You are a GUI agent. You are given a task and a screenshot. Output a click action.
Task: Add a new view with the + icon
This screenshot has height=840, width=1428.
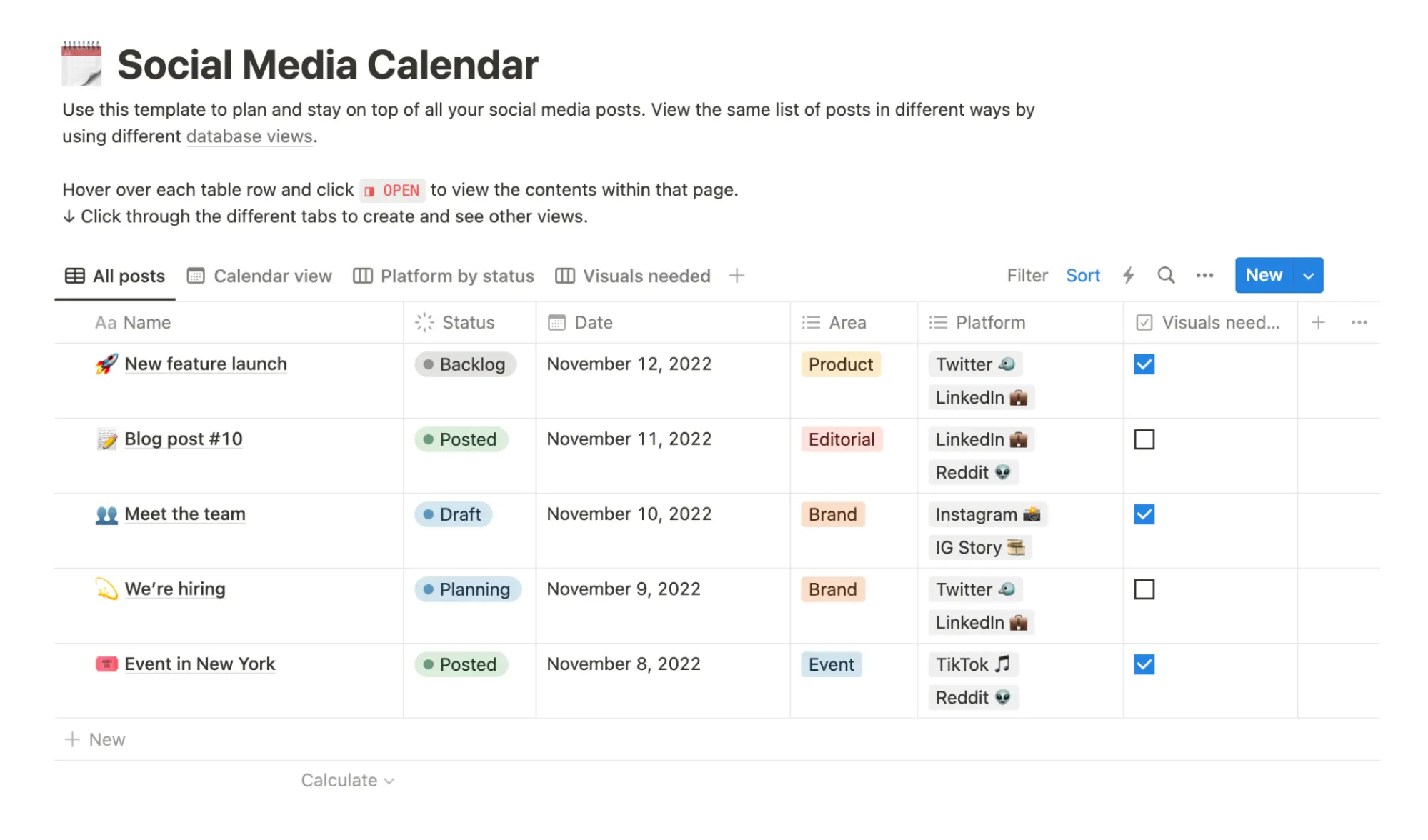737,275
